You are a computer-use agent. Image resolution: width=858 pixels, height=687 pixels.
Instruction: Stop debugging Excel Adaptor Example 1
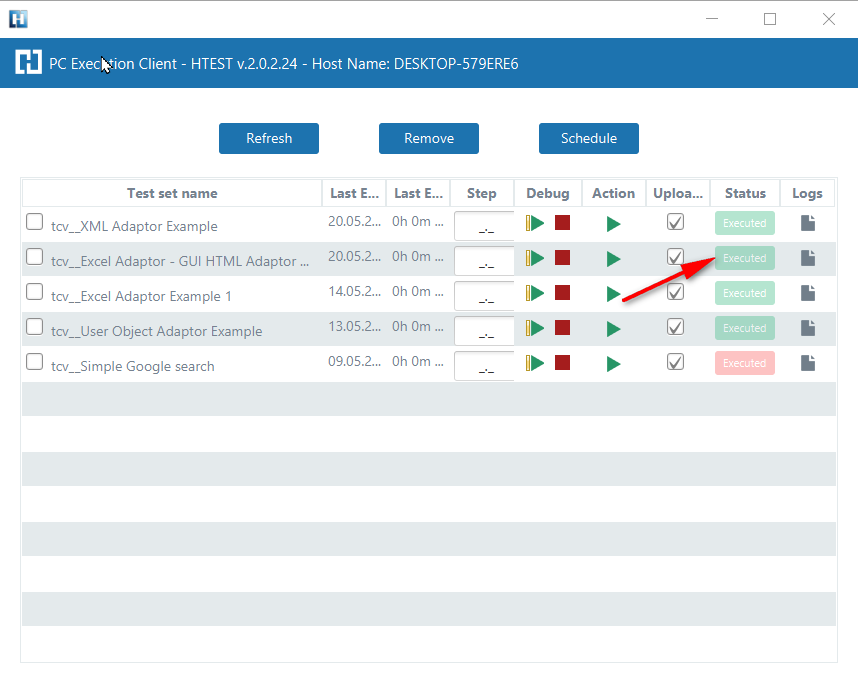click(562, 293)
